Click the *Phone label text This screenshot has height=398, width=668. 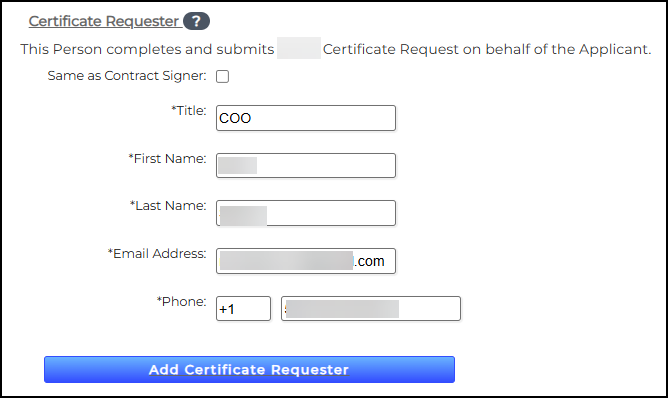(x=181, y=302)
